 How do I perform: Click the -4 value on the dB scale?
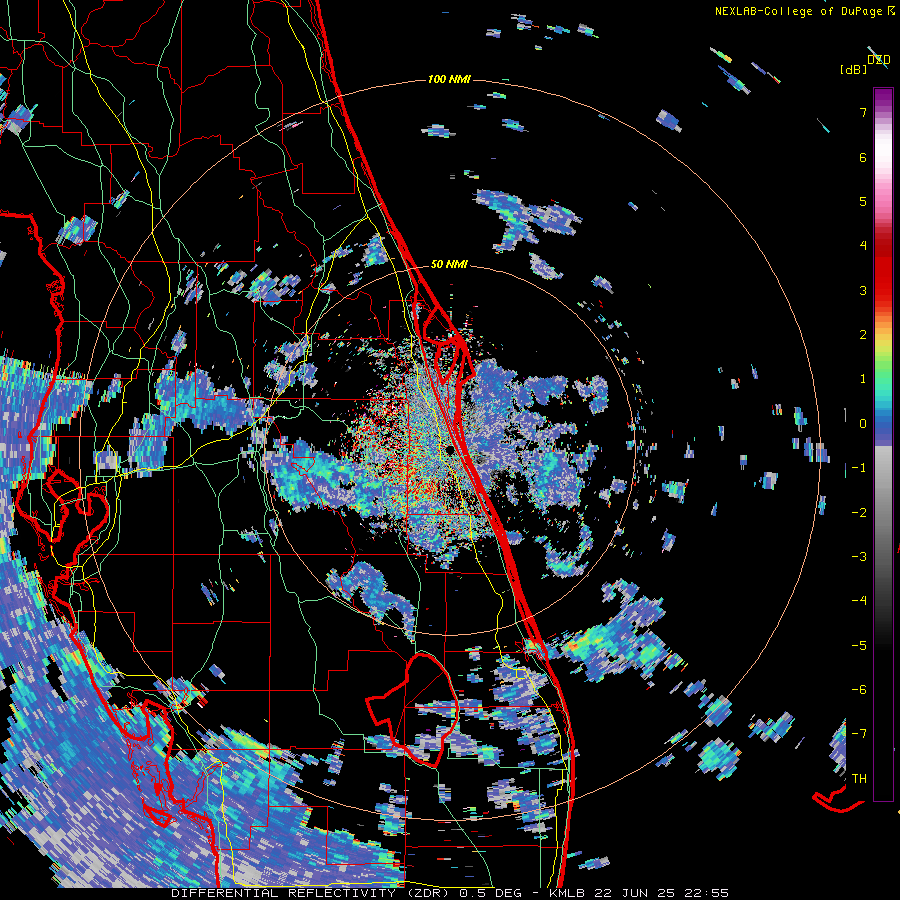coord(859,601)
